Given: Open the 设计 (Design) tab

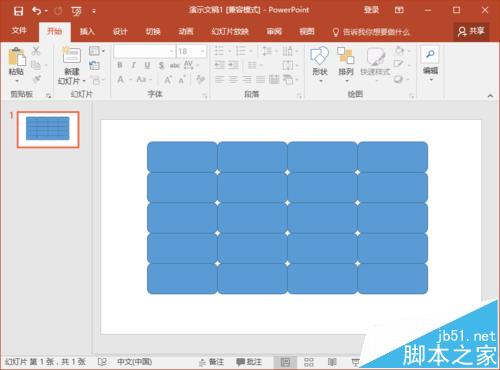Looking at the screenshot, I should click(x=120, y=32).
